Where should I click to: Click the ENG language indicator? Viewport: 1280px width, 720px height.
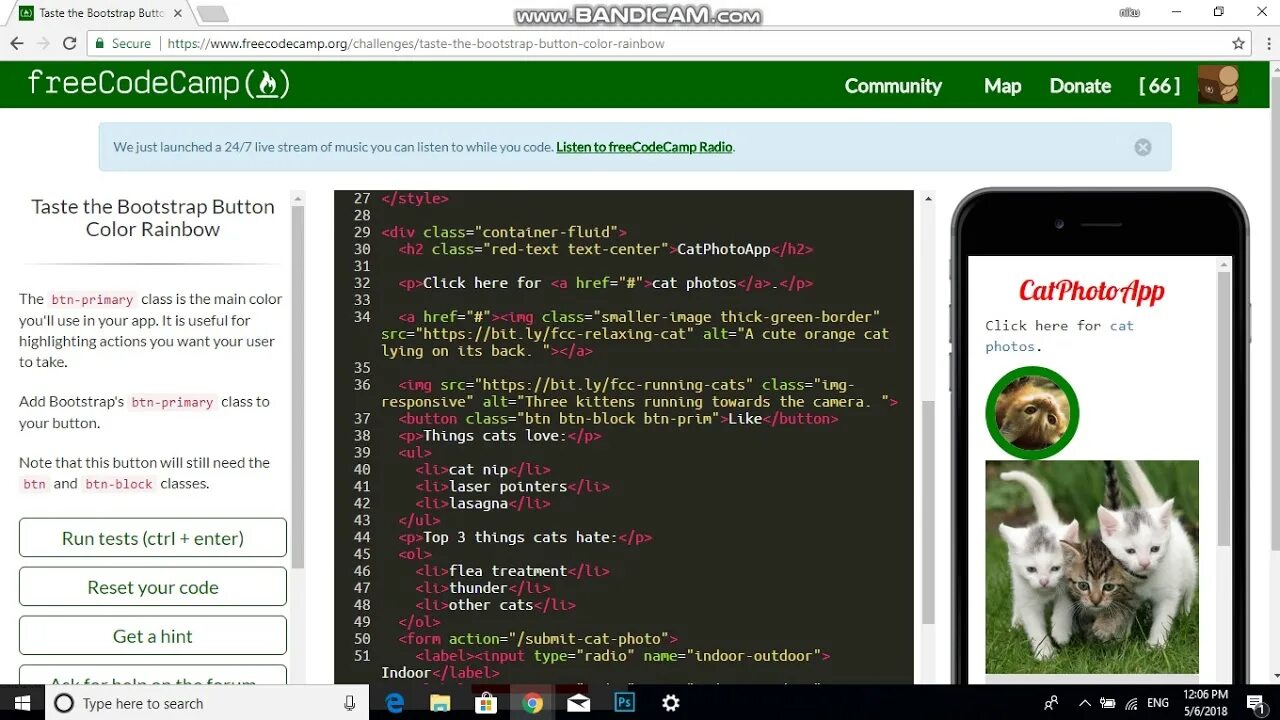click(x=1158, y=703)
